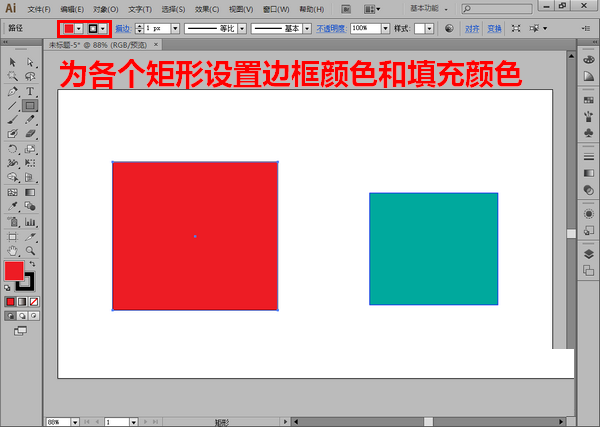This screenshot has height=427, width=600.
Task: Open the fill color dropdown in control bar
Action: click(79, 29)
